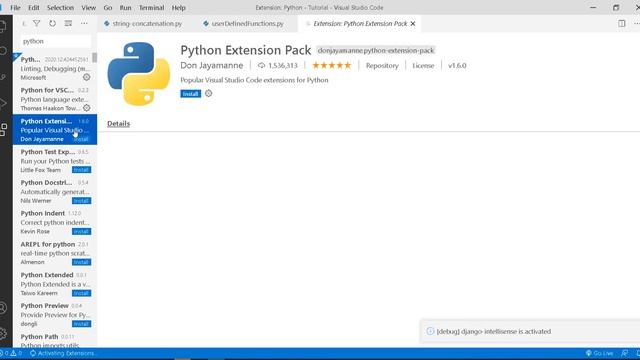This screenshot has height=360, width=640.
Task: Click the notification info icon
Action: (x=430, y=331)
